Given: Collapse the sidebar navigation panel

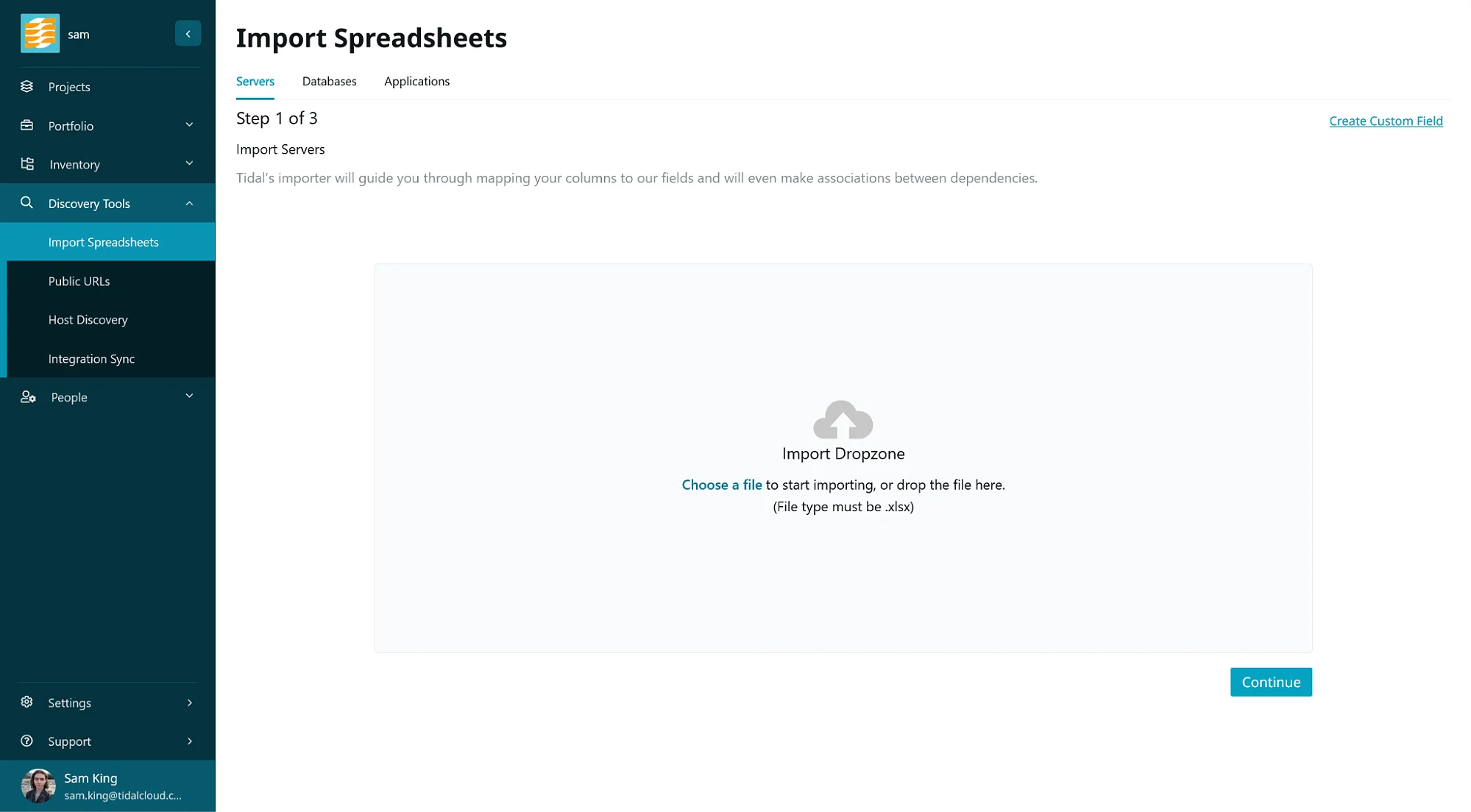Looking at the screenshot, I should point(188,33).
